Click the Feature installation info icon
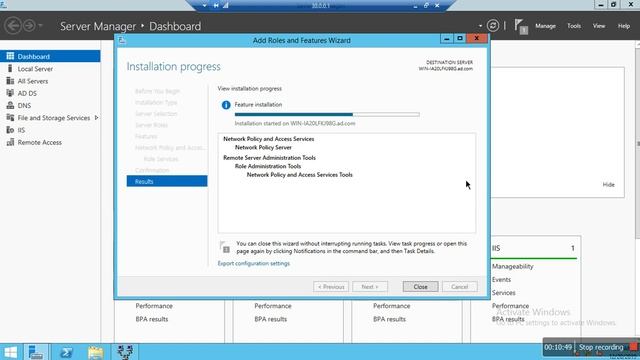640x360 pixels. pos(226,105)
